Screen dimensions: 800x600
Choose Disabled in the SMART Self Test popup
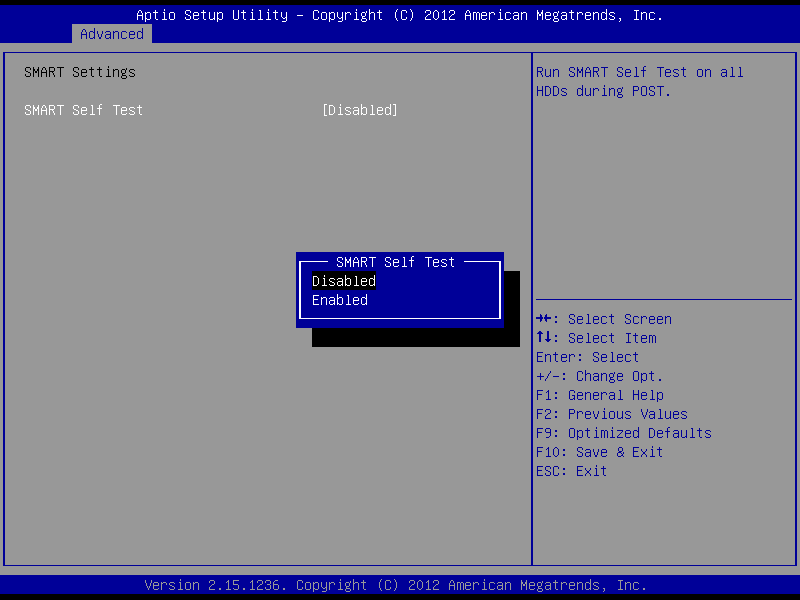(344, 281)
